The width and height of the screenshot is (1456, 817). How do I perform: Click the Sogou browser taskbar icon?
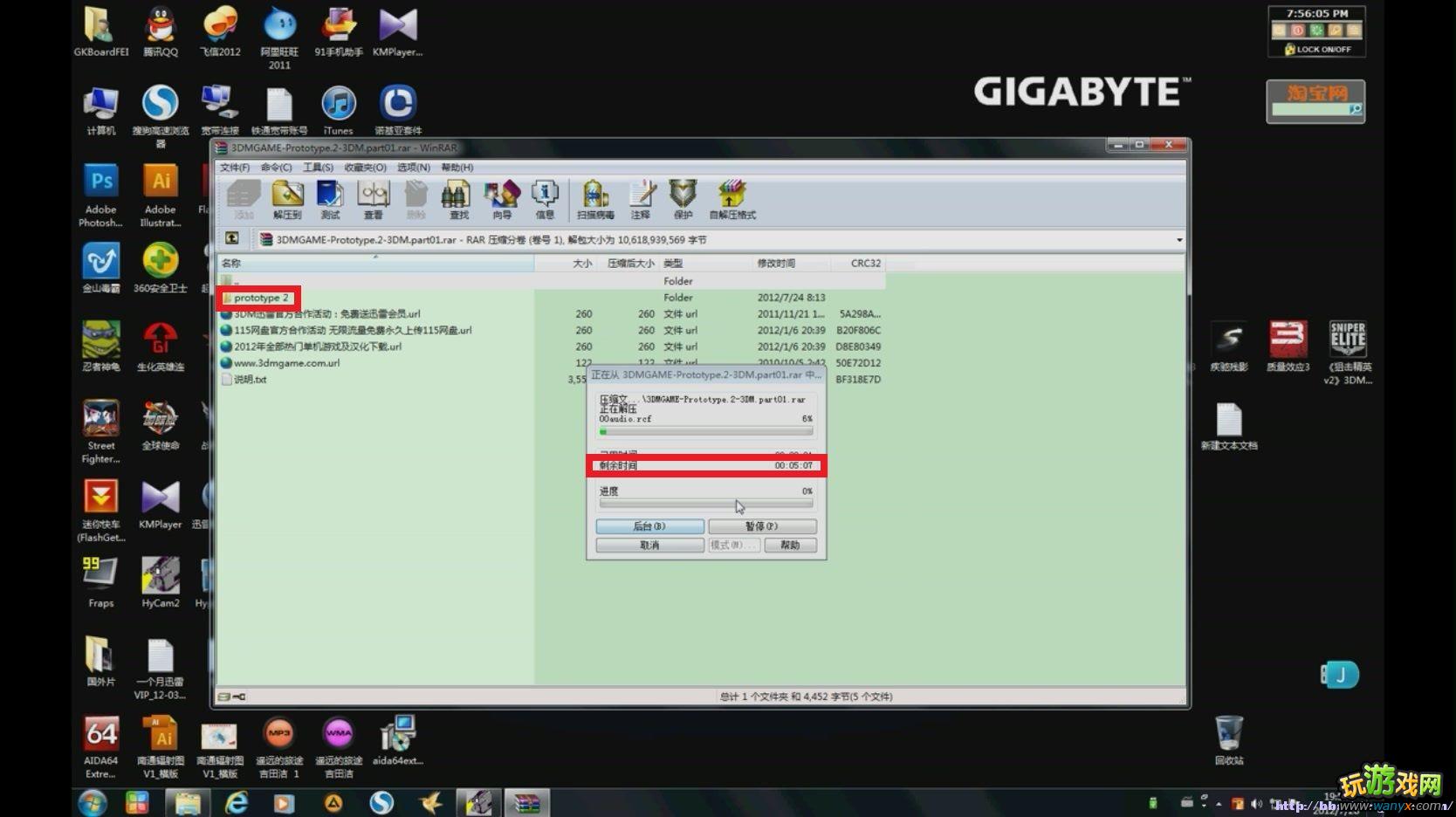[381, 803]
